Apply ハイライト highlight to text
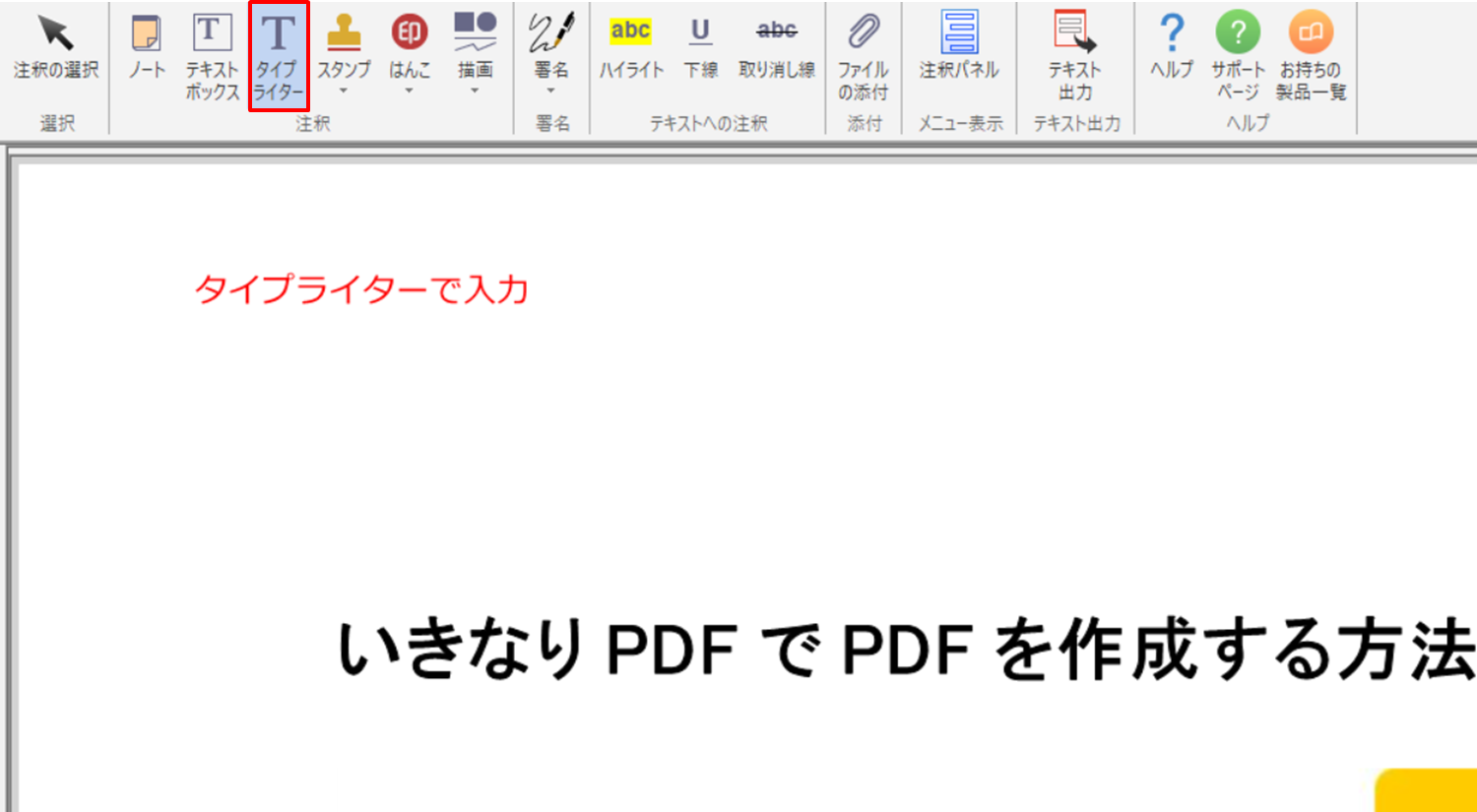 pyautogui.click(x=630, y=46)
